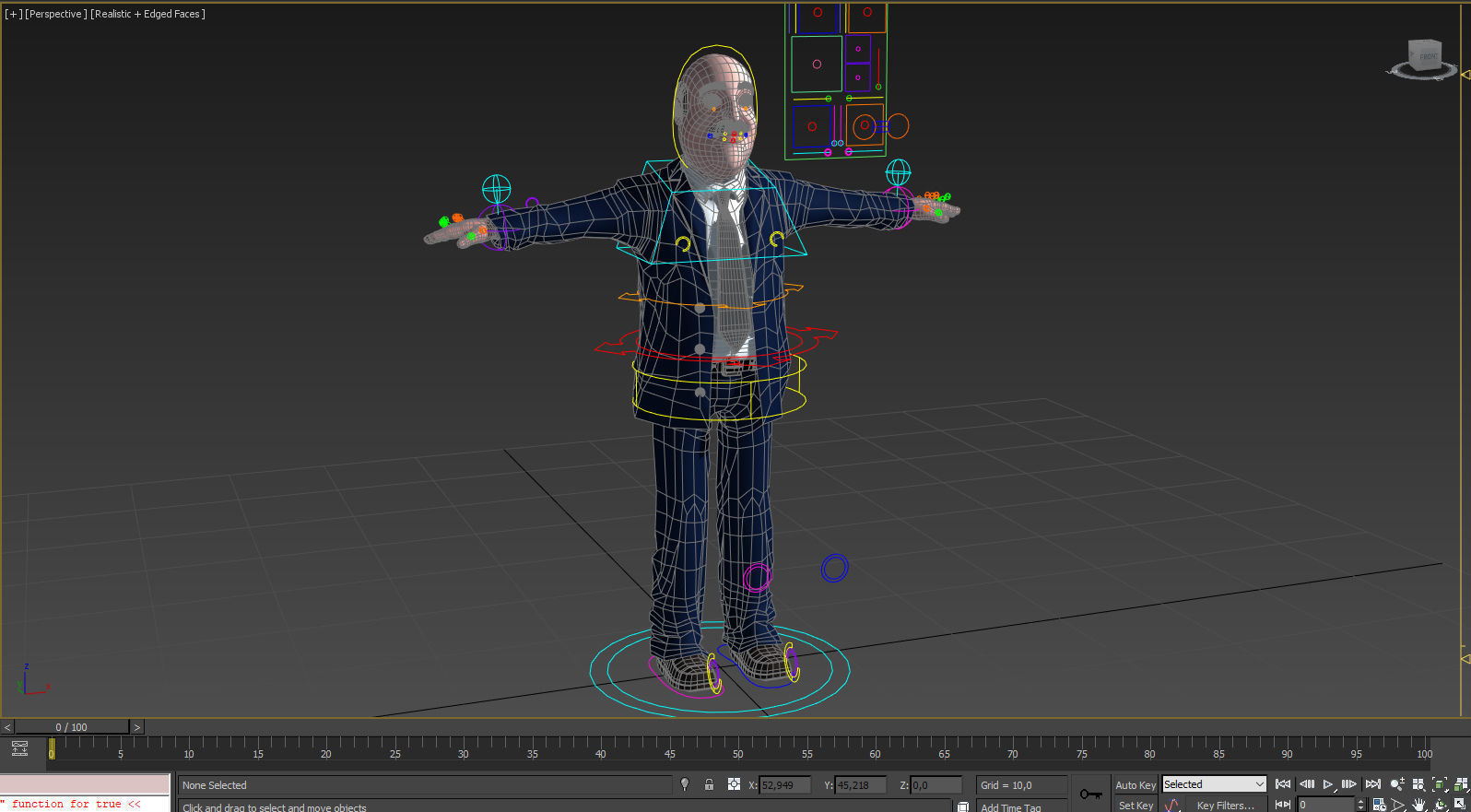
Task: Click the Z coordinate field
Action: [936, 785]
